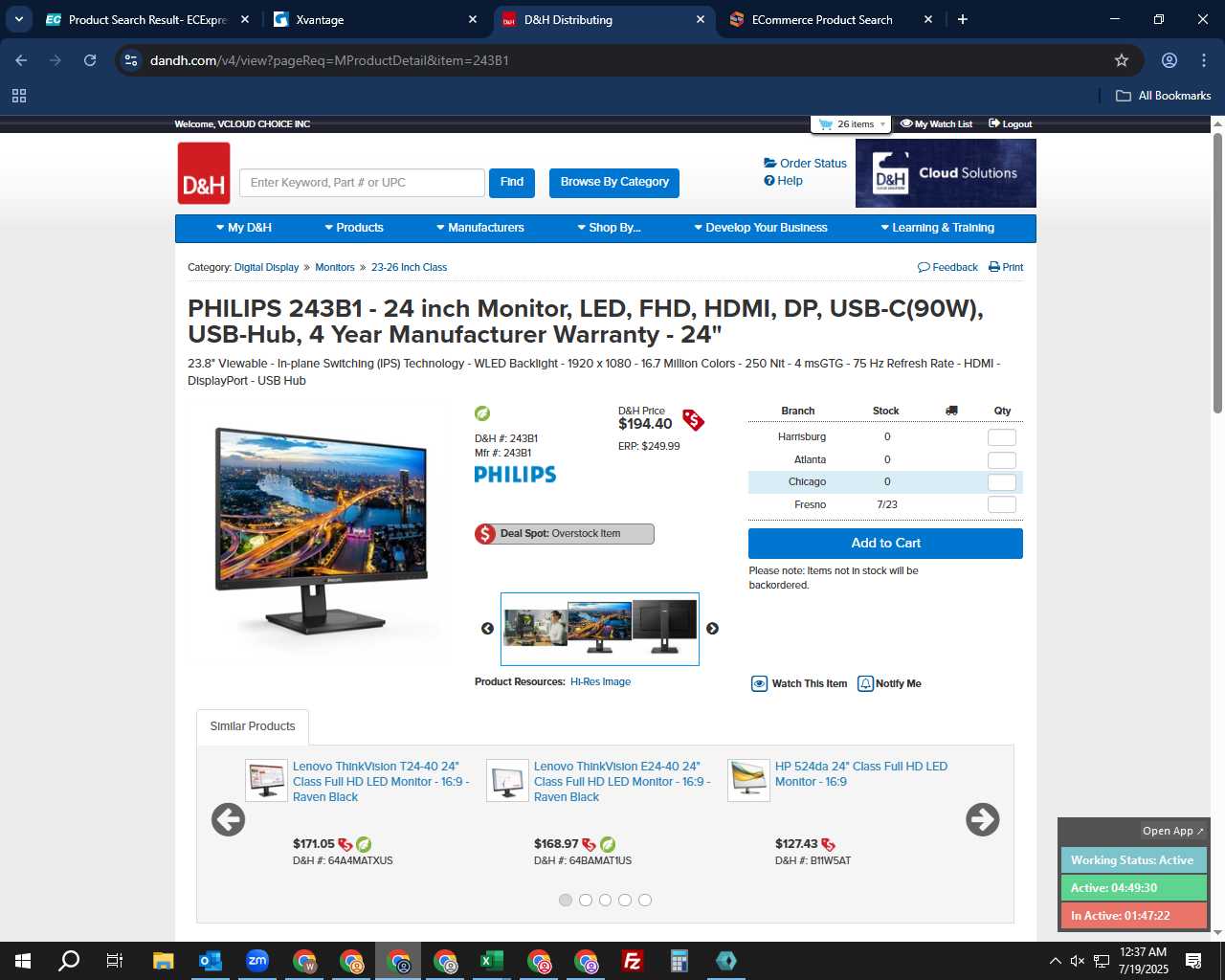Image resolution: width=1225 pixels, height=980 pixels.
Task: Expand the Manufacturers menu
Action: (x=480, y=228)
